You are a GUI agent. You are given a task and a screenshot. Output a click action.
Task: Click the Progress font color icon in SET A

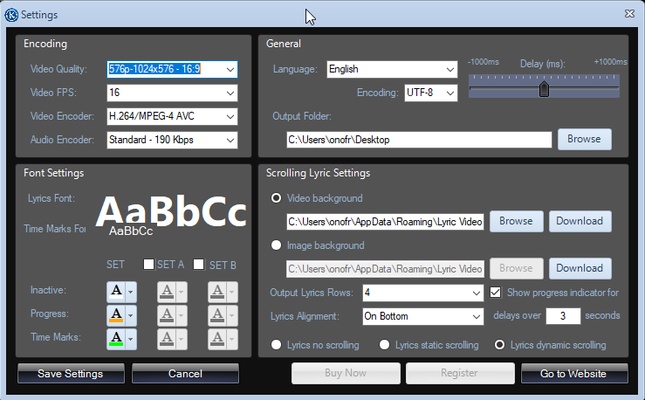click(167, 315)
